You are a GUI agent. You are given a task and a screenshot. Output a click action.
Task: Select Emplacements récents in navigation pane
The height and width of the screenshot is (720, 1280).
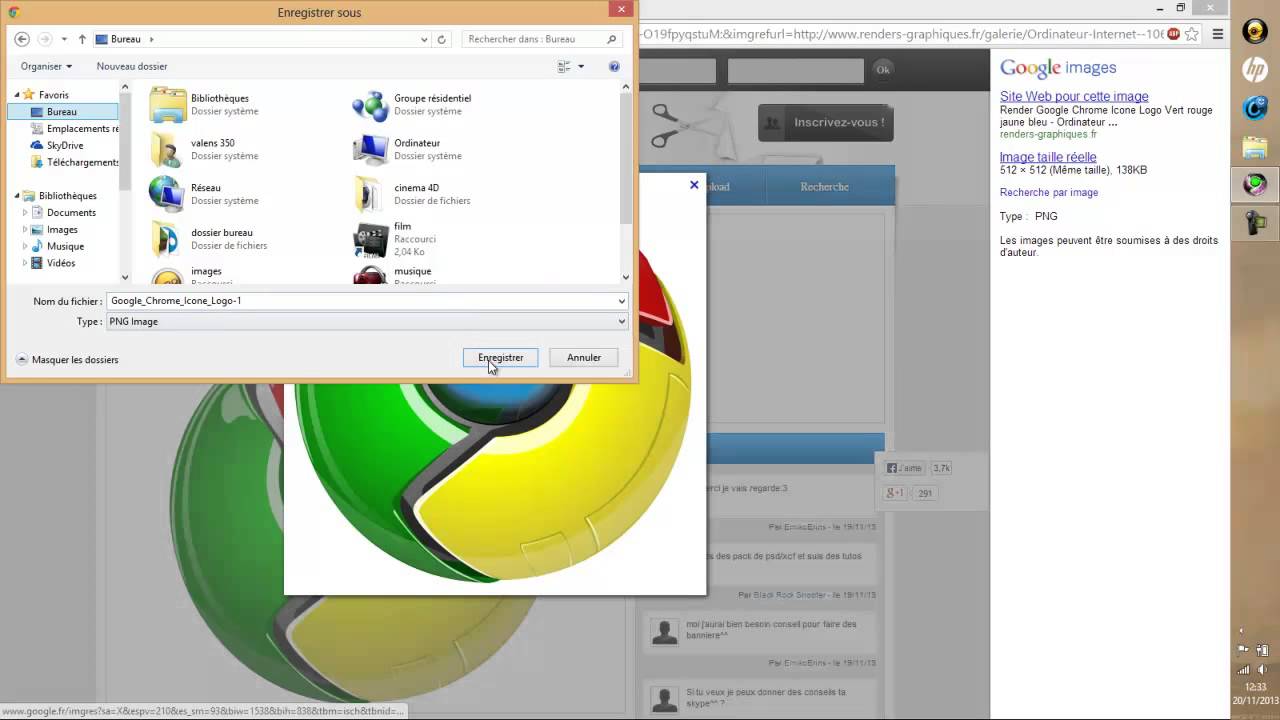point(75,128)
